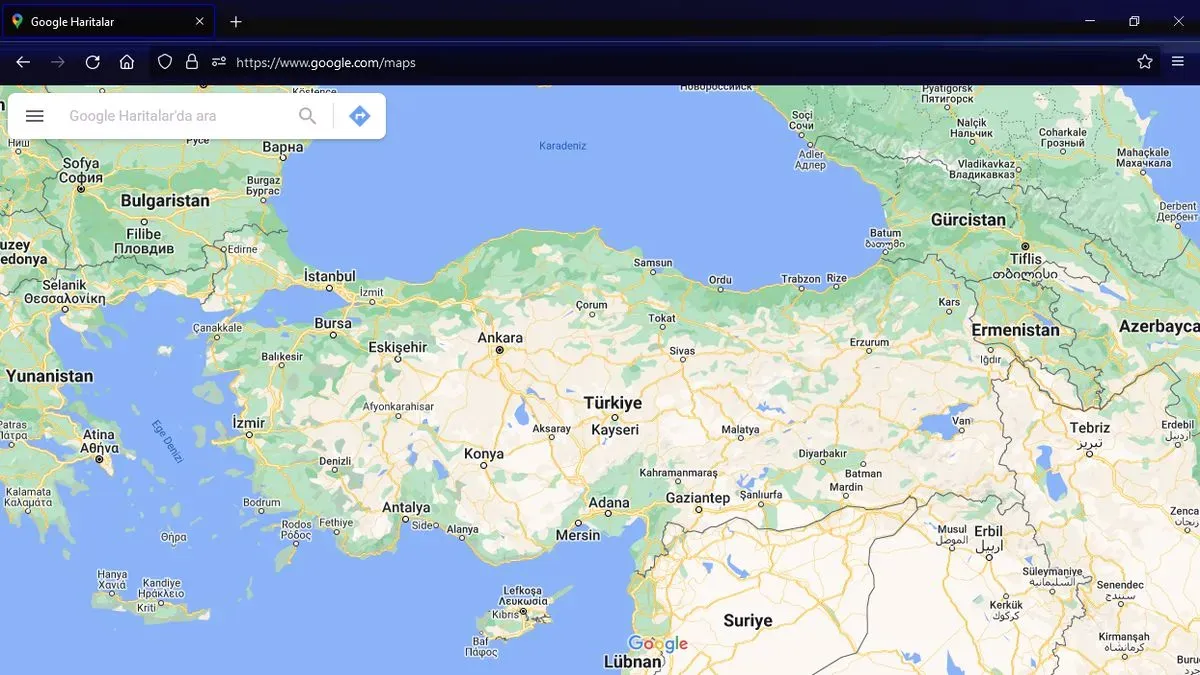Select the Google Haritalar tab
Image resolution: width=1200 pixels, height=675 pixels.
(108, 21)
